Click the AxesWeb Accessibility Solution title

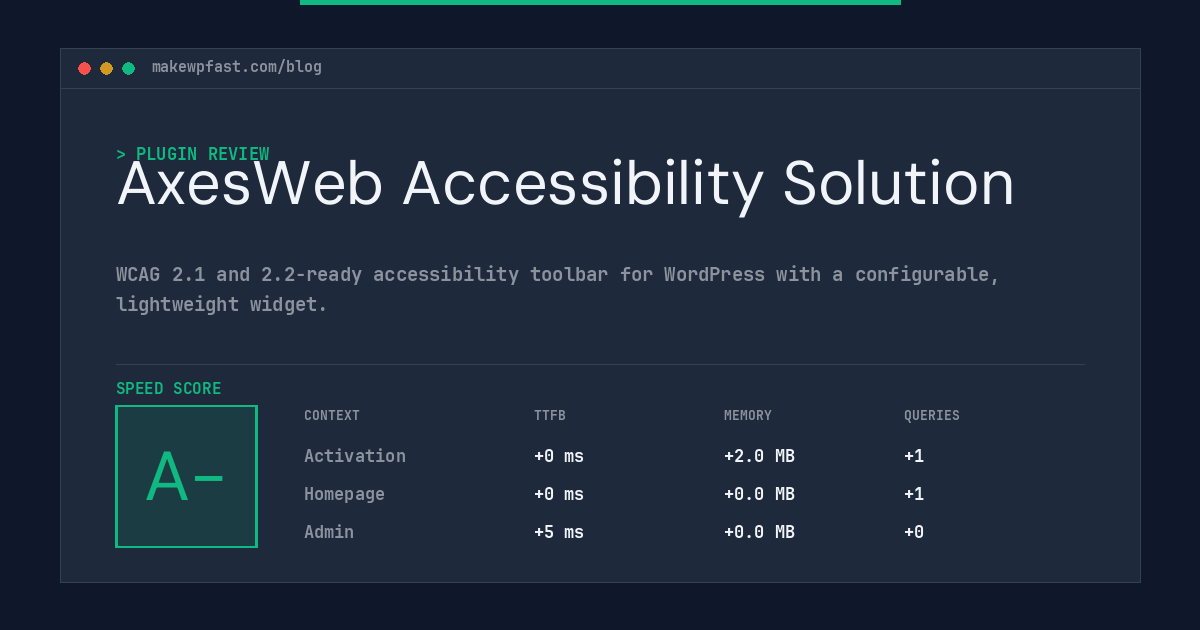566,186
